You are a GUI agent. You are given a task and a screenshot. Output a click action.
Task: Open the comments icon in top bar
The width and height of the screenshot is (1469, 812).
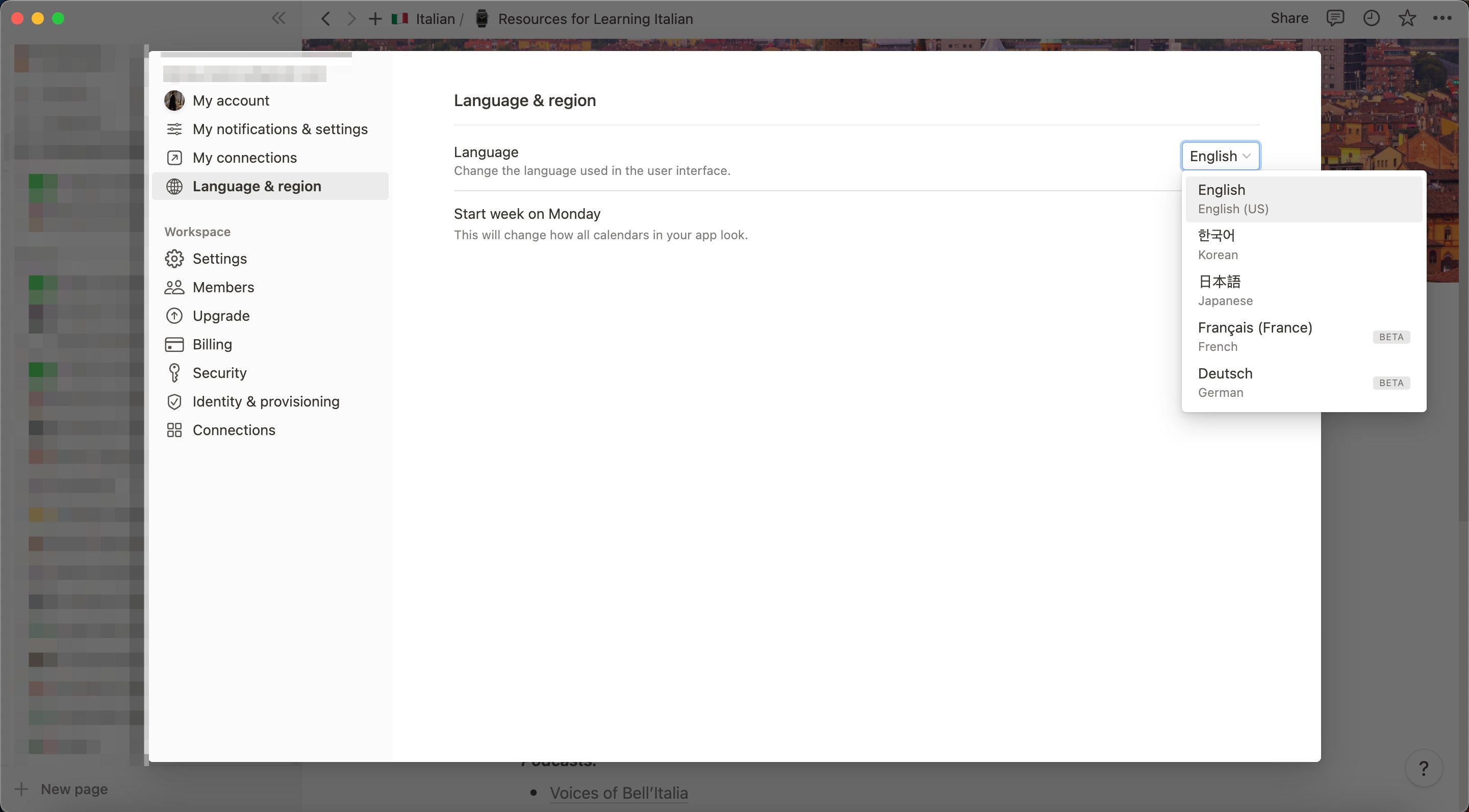(1335, 18)
